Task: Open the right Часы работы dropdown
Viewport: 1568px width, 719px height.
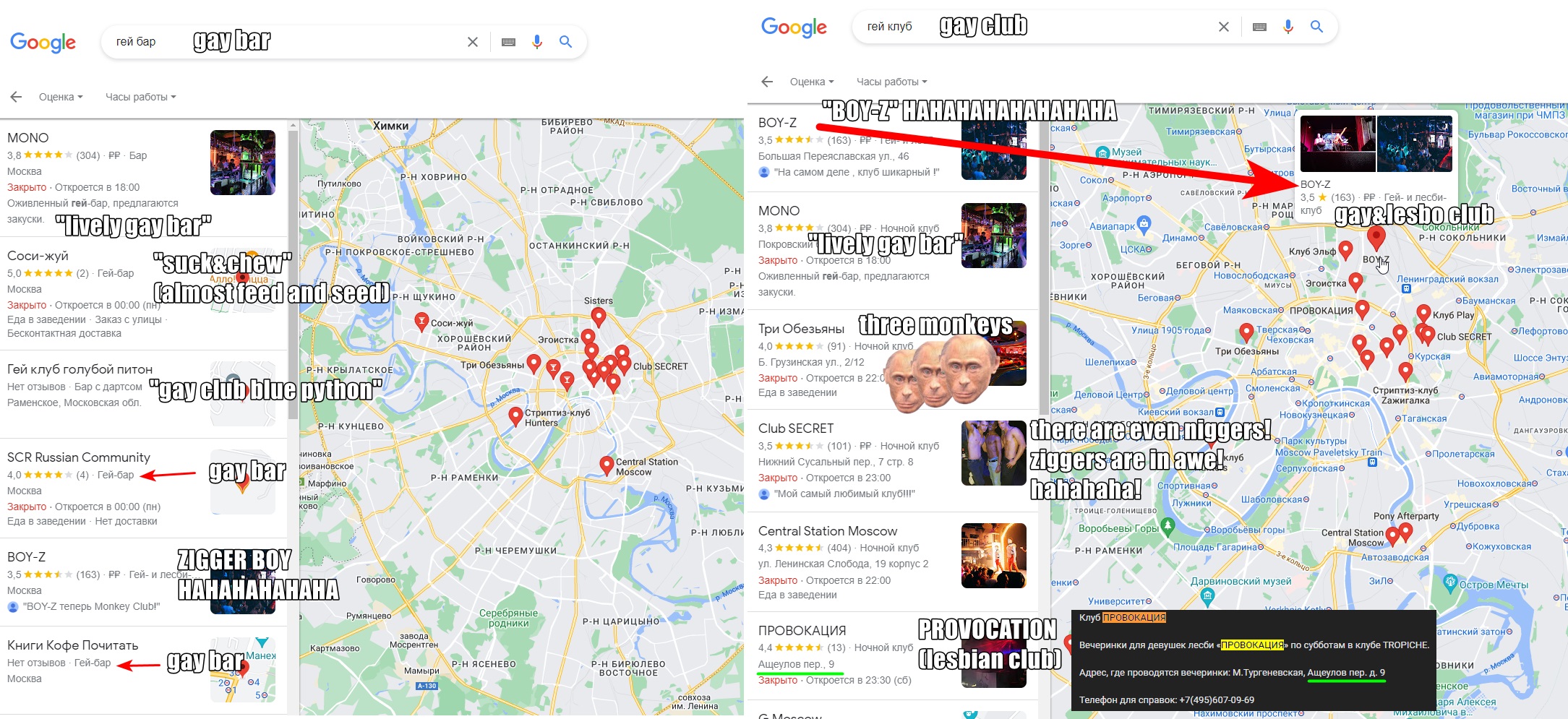Action: point(892,82)
